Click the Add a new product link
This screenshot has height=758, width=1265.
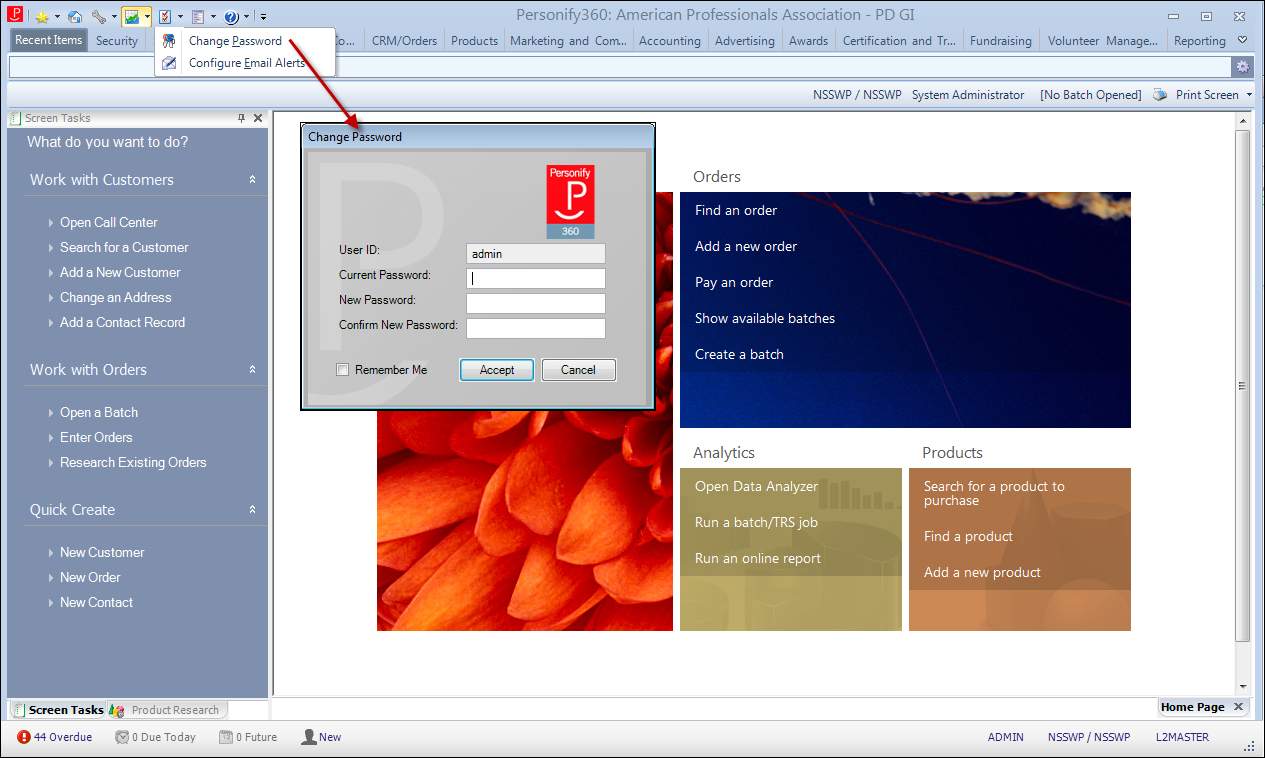pos(982,573)
